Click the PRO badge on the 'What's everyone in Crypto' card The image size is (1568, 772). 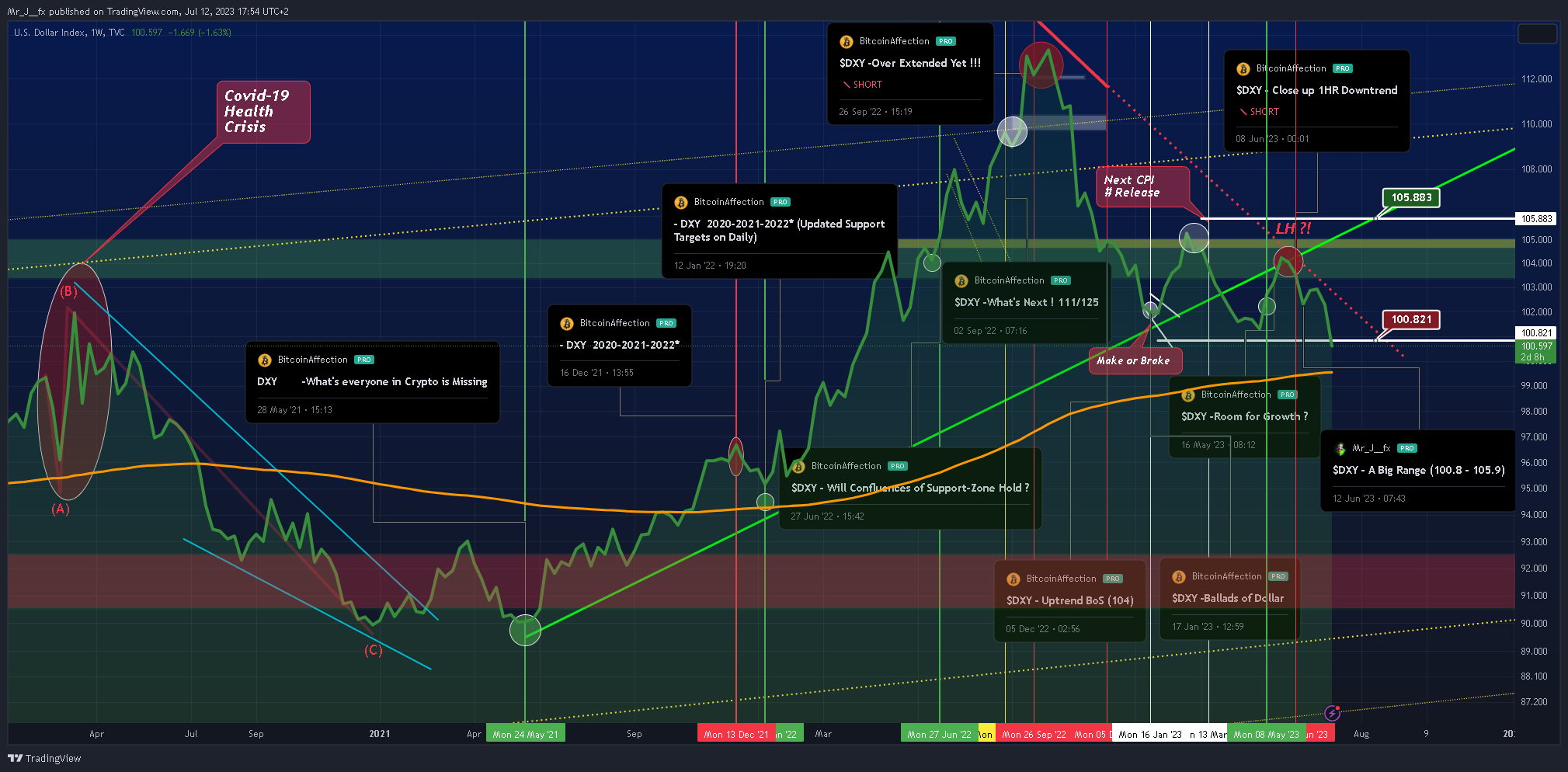(363, 360)
